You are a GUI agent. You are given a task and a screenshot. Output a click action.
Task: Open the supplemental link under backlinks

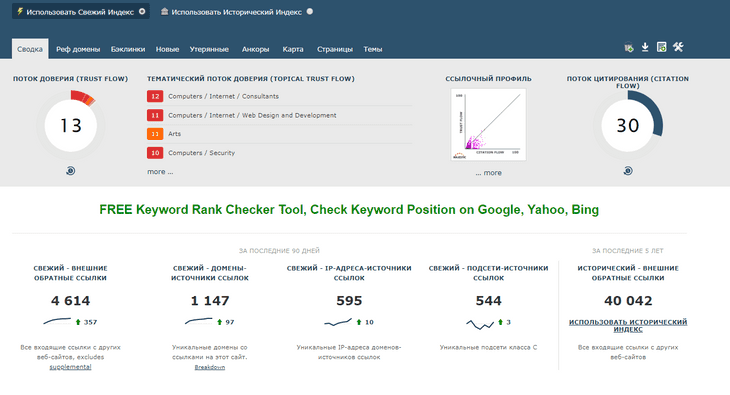click(70, 367)
